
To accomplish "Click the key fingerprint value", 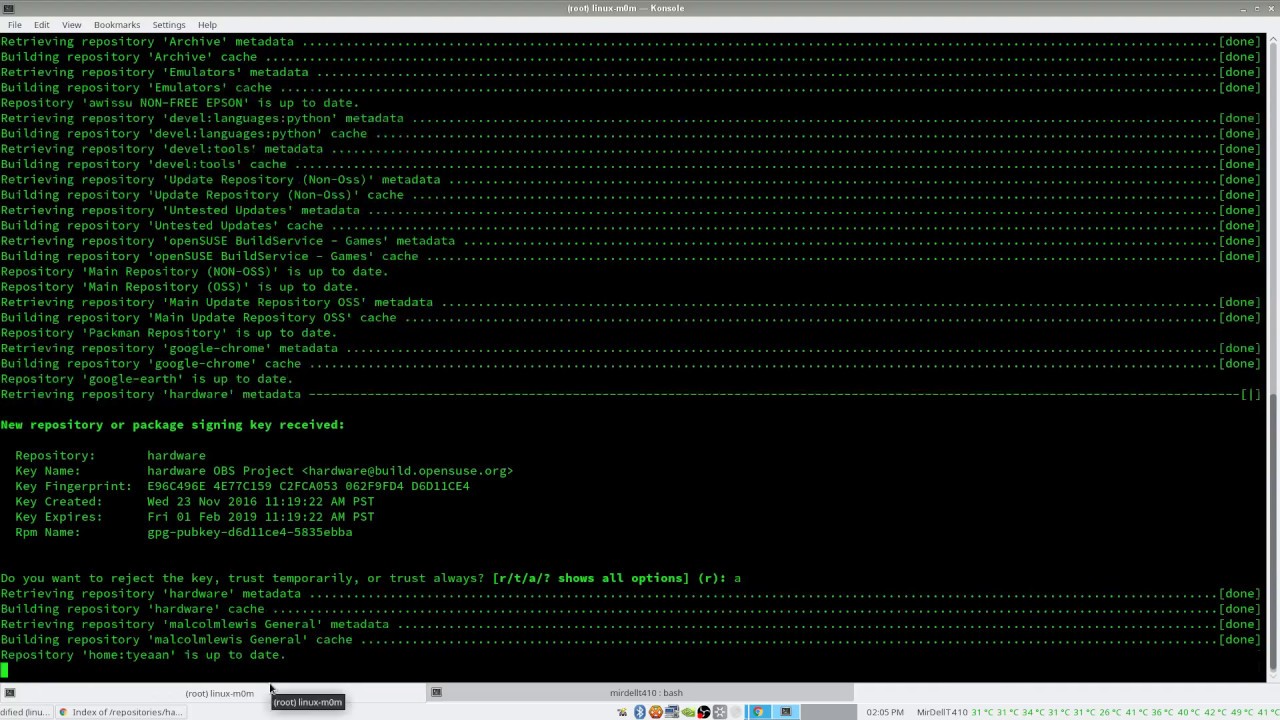I will click(x=308, y=486).
